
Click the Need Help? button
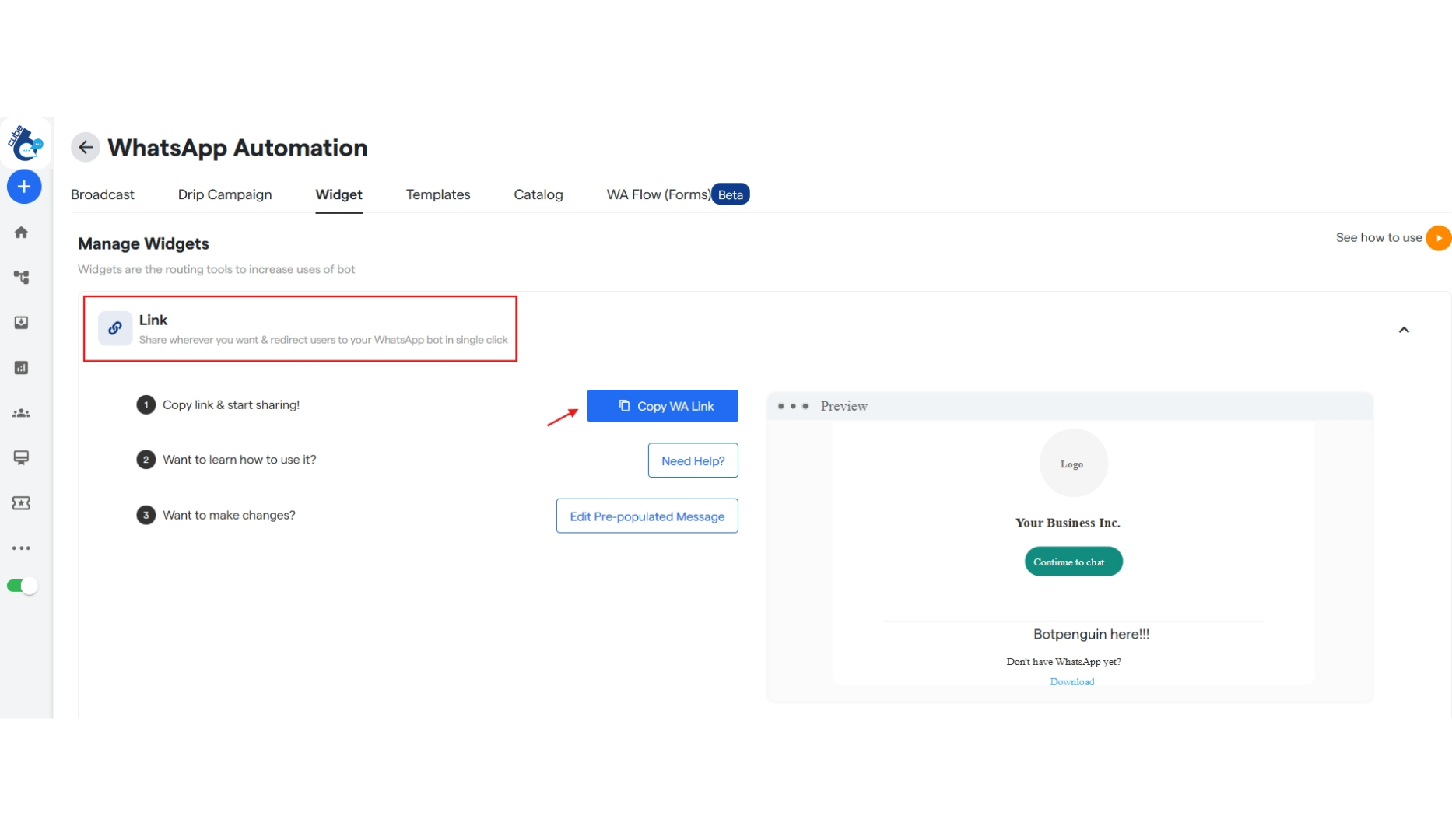(x=693, y=460)
